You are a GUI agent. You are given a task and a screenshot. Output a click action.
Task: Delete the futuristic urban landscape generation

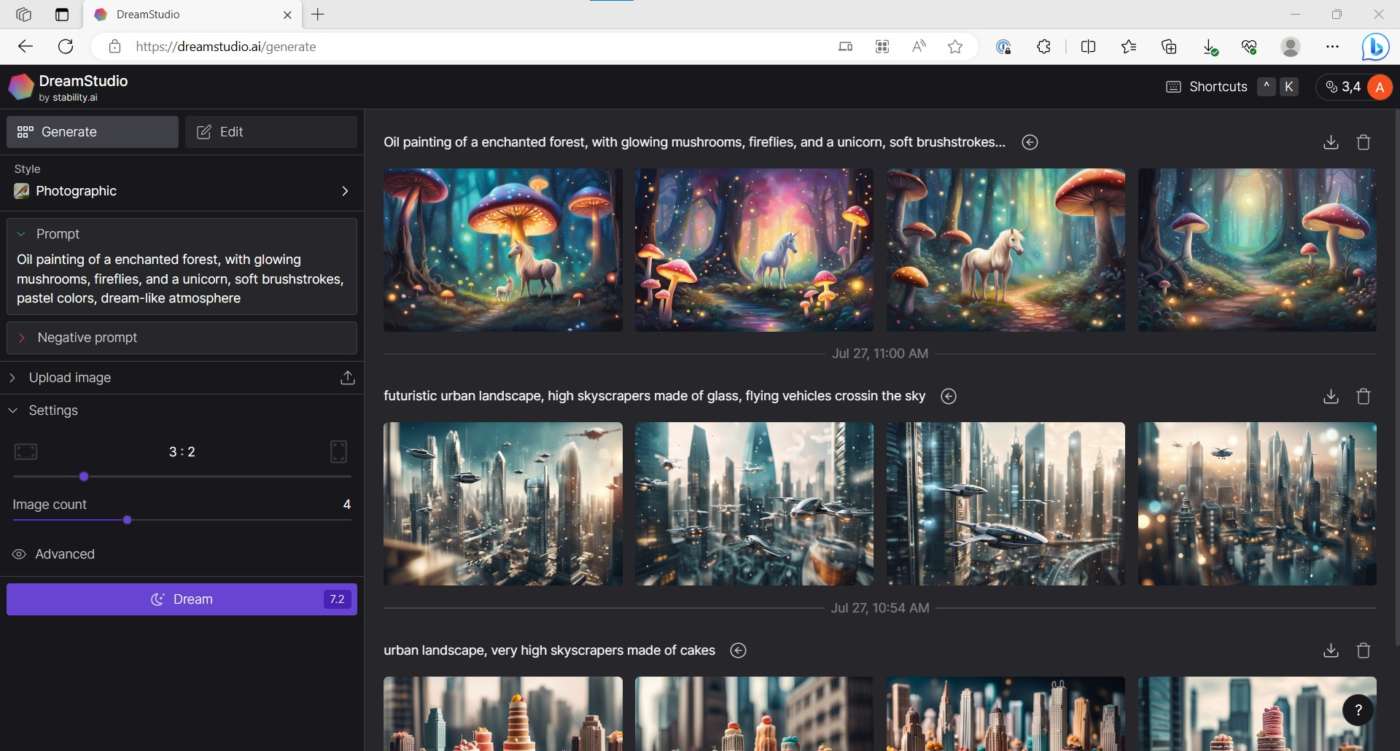tap(1363, 396)
